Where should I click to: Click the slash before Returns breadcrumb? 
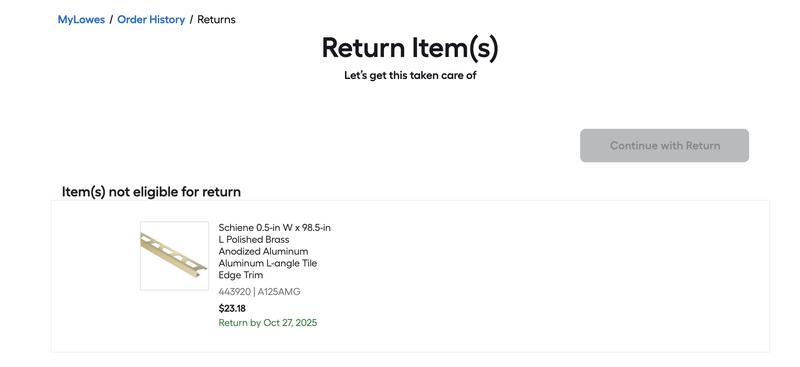coord(191,19)
